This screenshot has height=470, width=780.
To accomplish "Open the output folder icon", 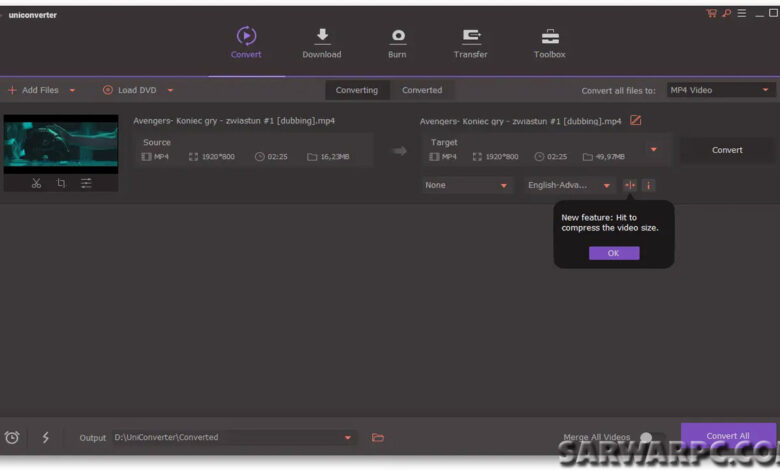I will coord(378,438).
